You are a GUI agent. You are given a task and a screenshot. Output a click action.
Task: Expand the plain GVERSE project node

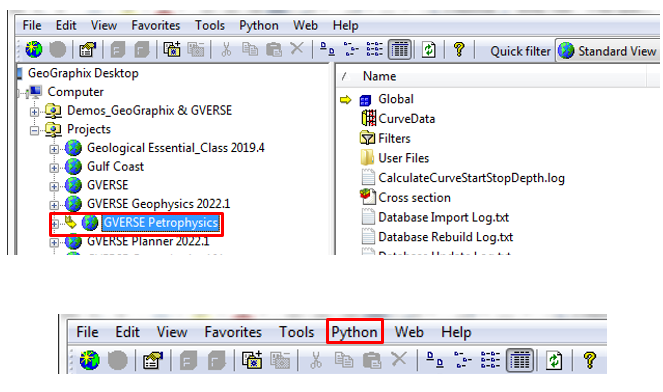(x=54, y=186)
